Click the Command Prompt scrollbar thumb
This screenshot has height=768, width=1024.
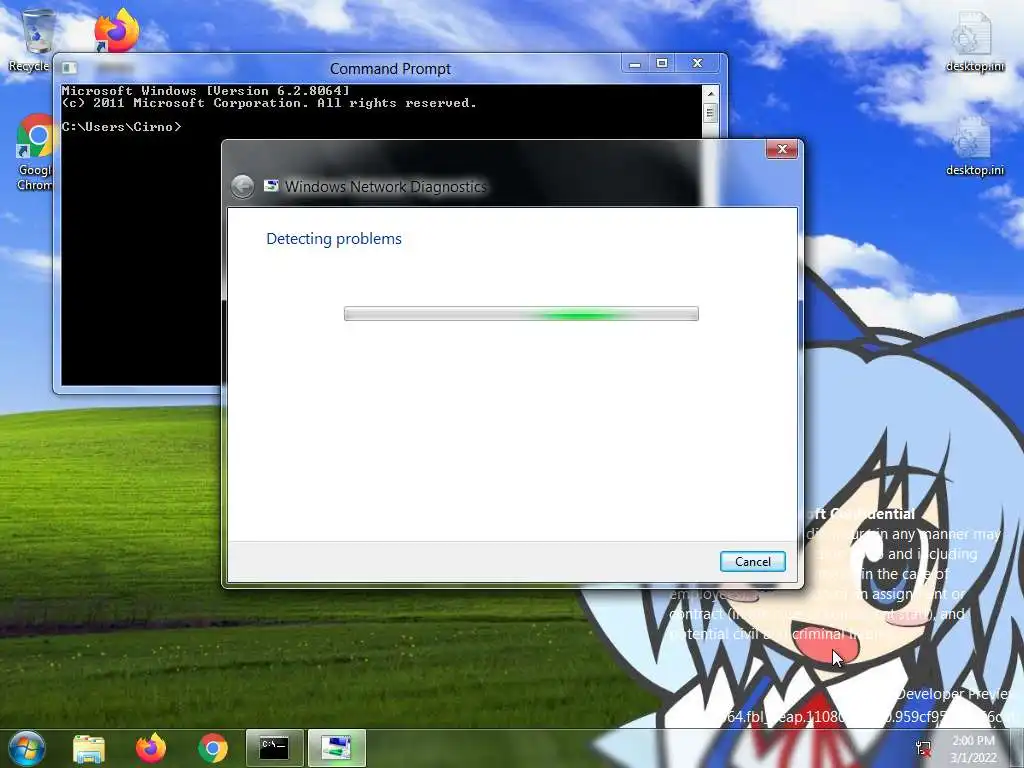pyautogui.click(x=711, y=114)
